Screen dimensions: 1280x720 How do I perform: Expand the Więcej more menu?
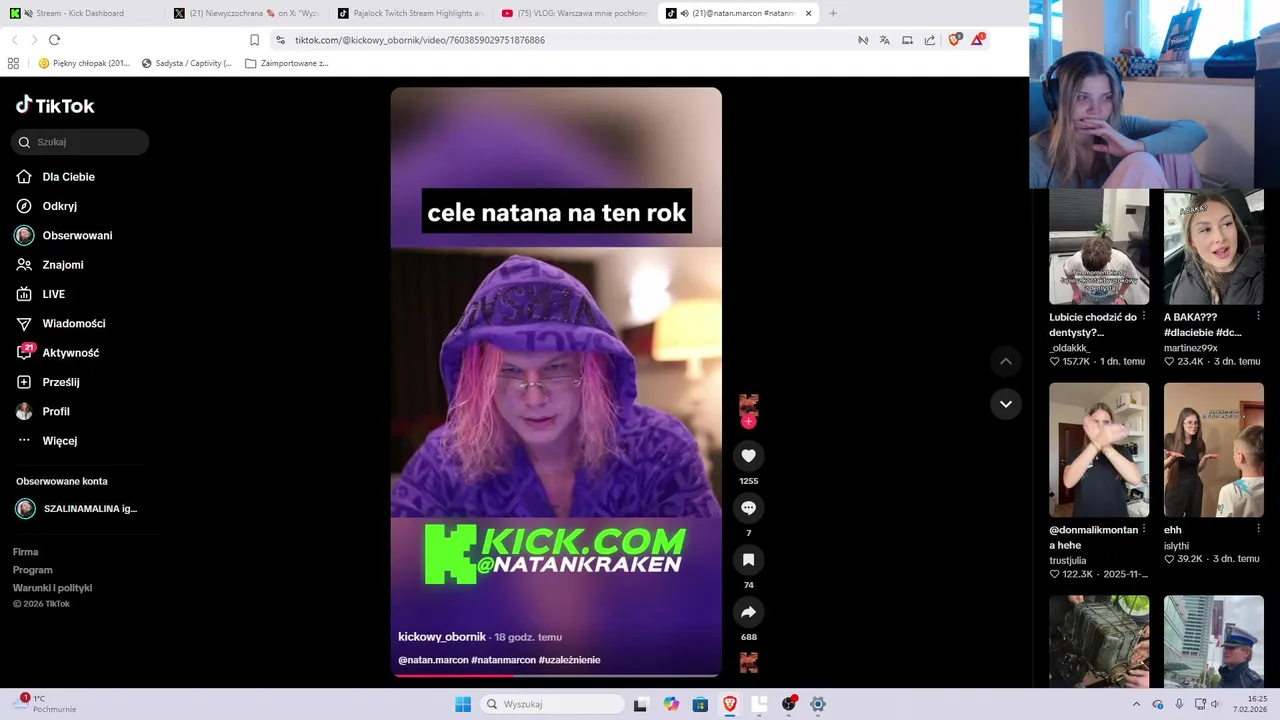(59, 441)
